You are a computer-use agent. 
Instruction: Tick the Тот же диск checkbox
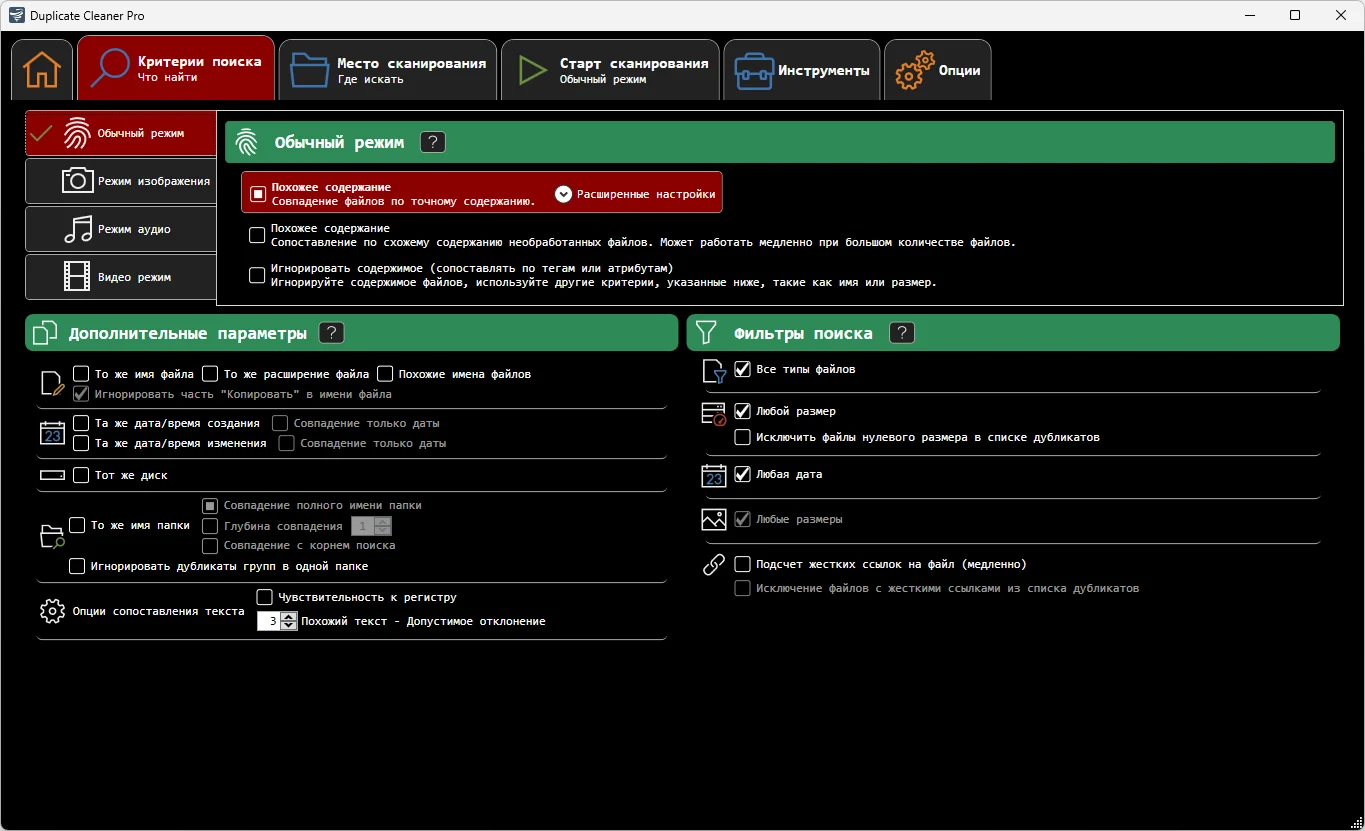[x=82, y=475]
